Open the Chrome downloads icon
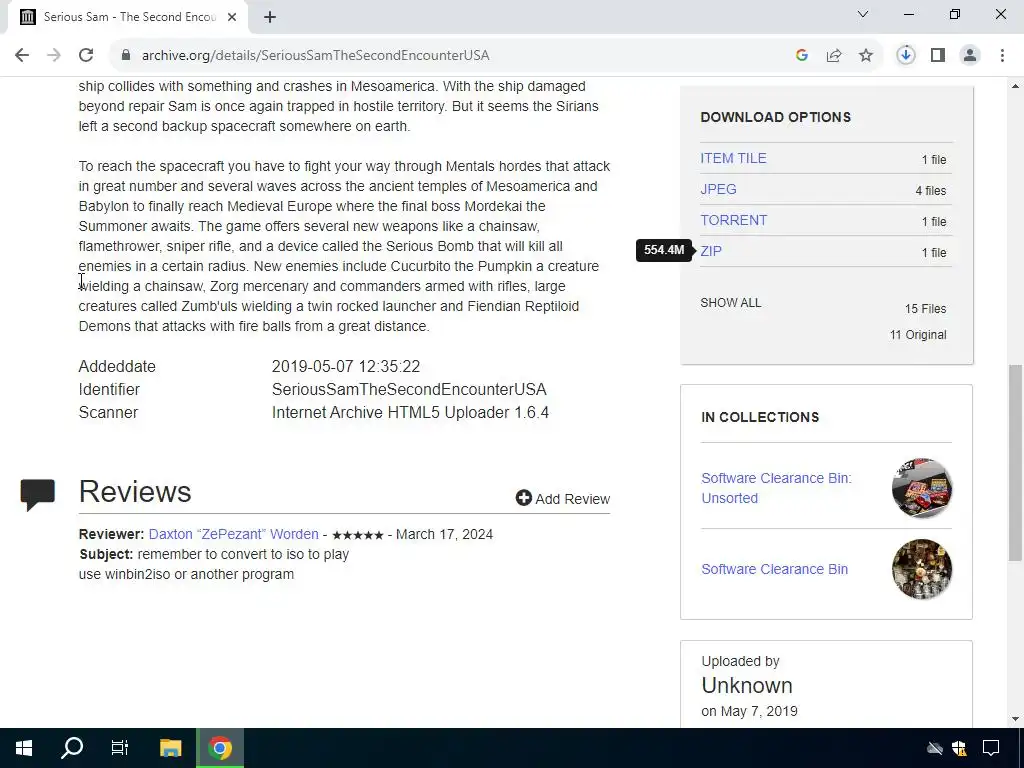Image resolution: width=1024 pixels, height=768 pixels. (x=906, y=56)
